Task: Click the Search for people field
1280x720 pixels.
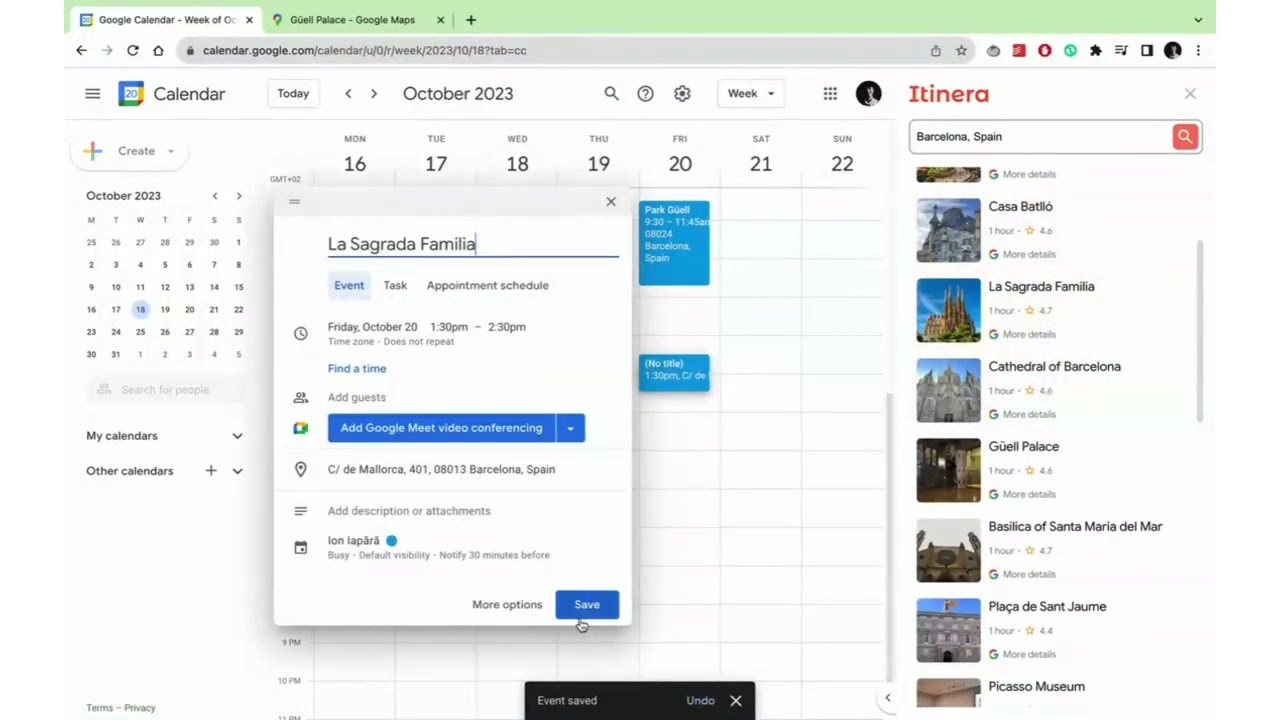Action: pyautogui.click(x=165, y=390)
